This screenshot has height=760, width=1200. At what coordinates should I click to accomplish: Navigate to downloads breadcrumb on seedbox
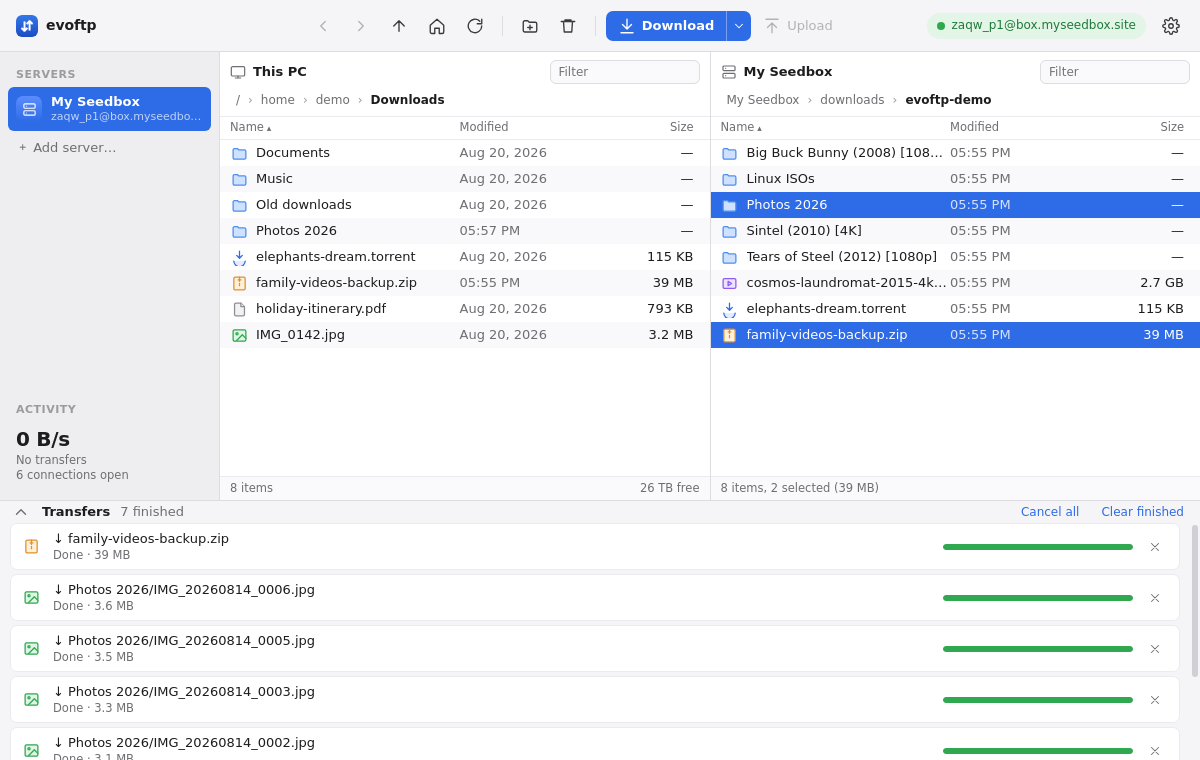(852, 100)
